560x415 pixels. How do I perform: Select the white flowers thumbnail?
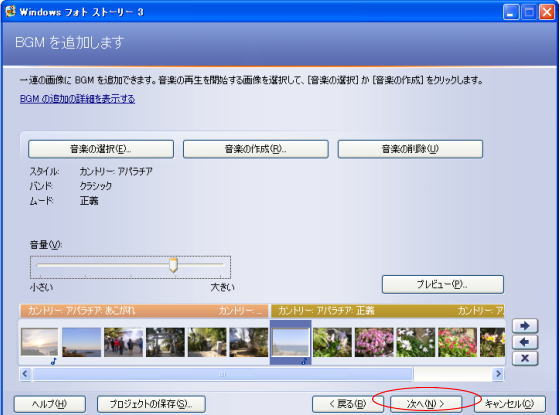click(x=416, y=342)
